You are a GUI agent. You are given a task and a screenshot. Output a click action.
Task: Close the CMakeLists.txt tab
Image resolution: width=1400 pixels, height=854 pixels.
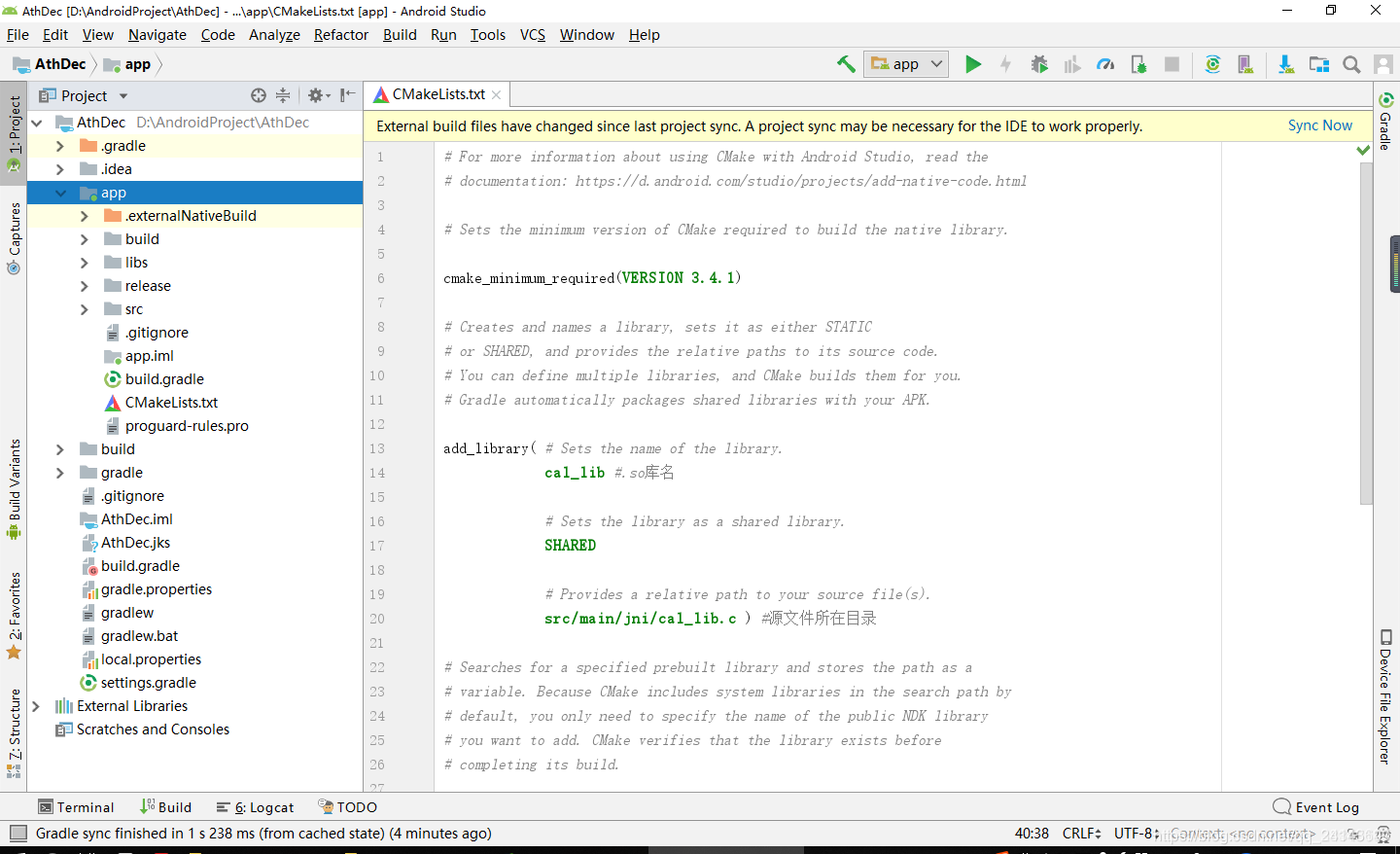pos(497,94)
